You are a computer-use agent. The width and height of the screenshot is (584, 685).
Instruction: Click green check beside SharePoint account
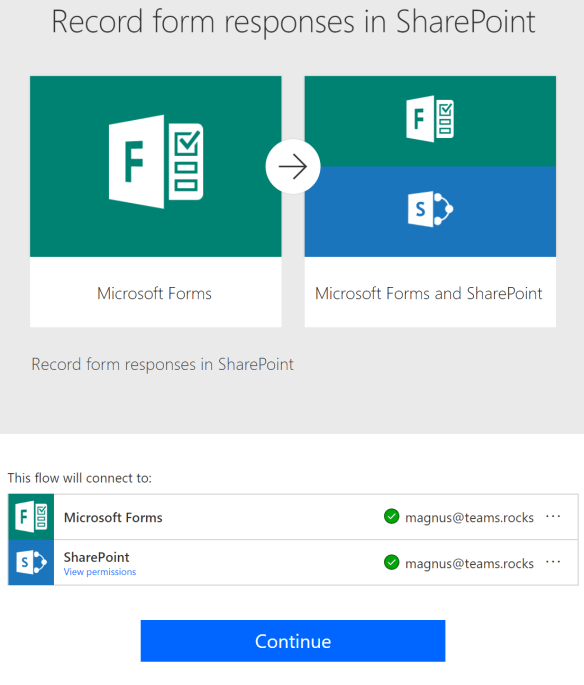391,562
